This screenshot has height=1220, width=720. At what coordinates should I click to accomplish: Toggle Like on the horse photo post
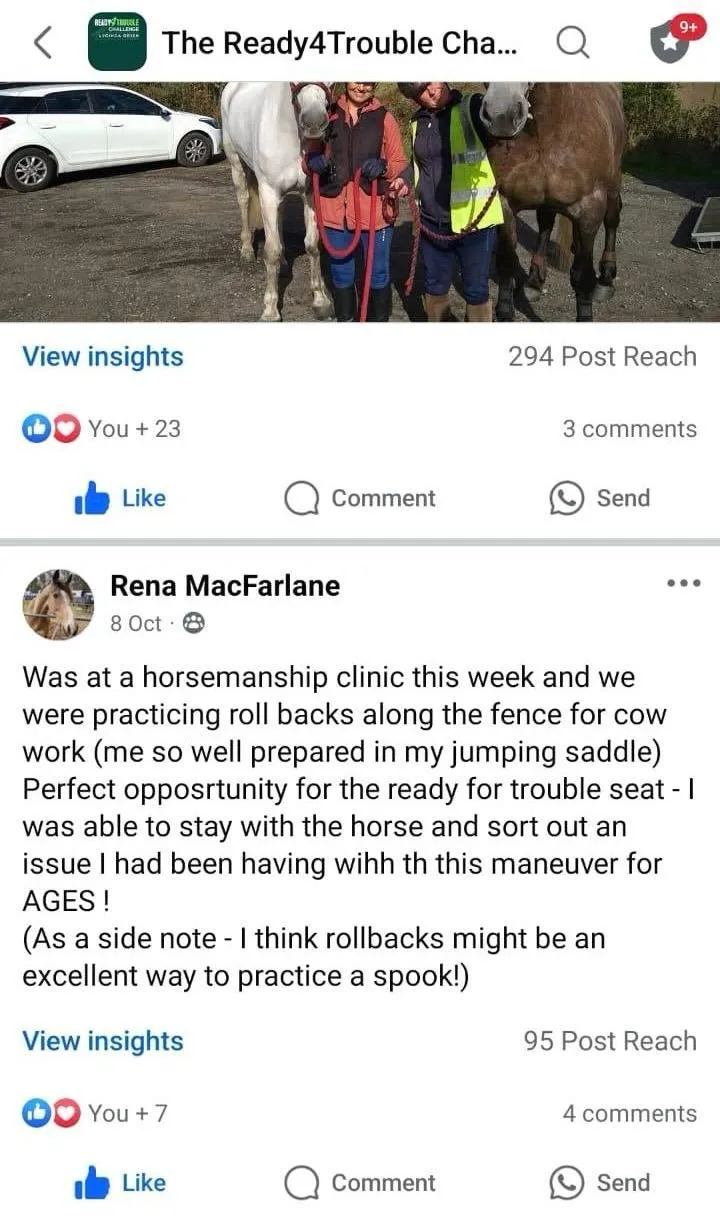120,498
